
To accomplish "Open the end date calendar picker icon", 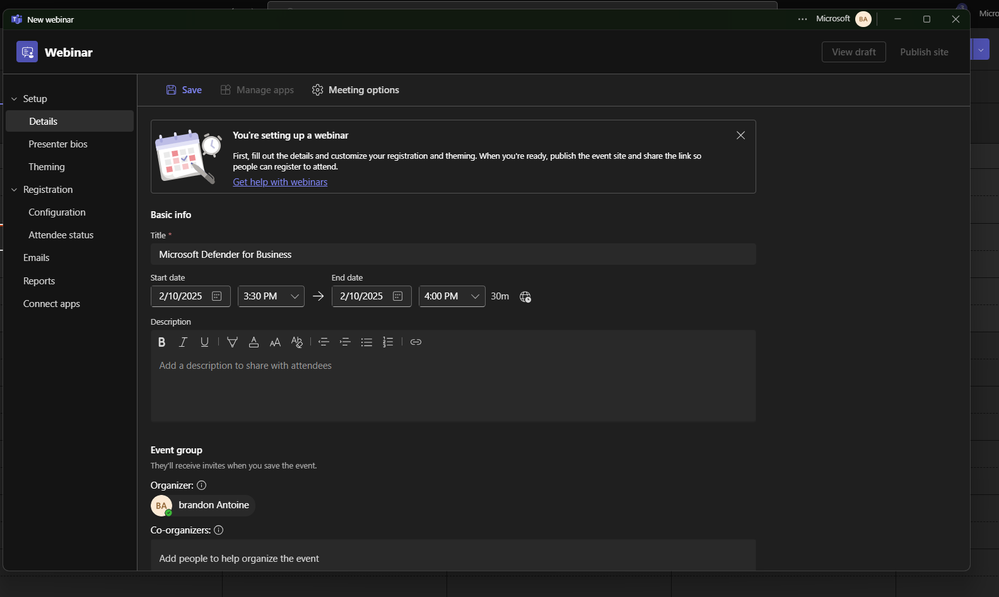I will pos(398,296).
